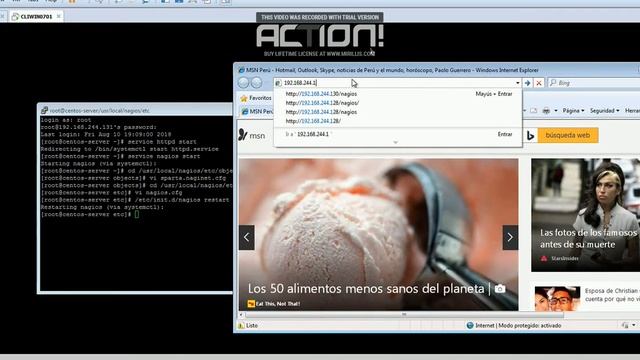The image size is (640, 360).
Task: Click the msn logo on the page
Action: 252,135
